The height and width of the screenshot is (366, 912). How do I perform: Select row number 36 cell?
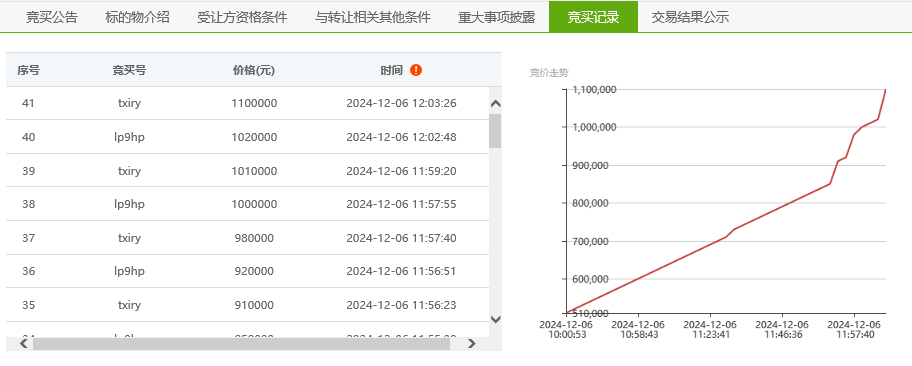tap(28, 271)
